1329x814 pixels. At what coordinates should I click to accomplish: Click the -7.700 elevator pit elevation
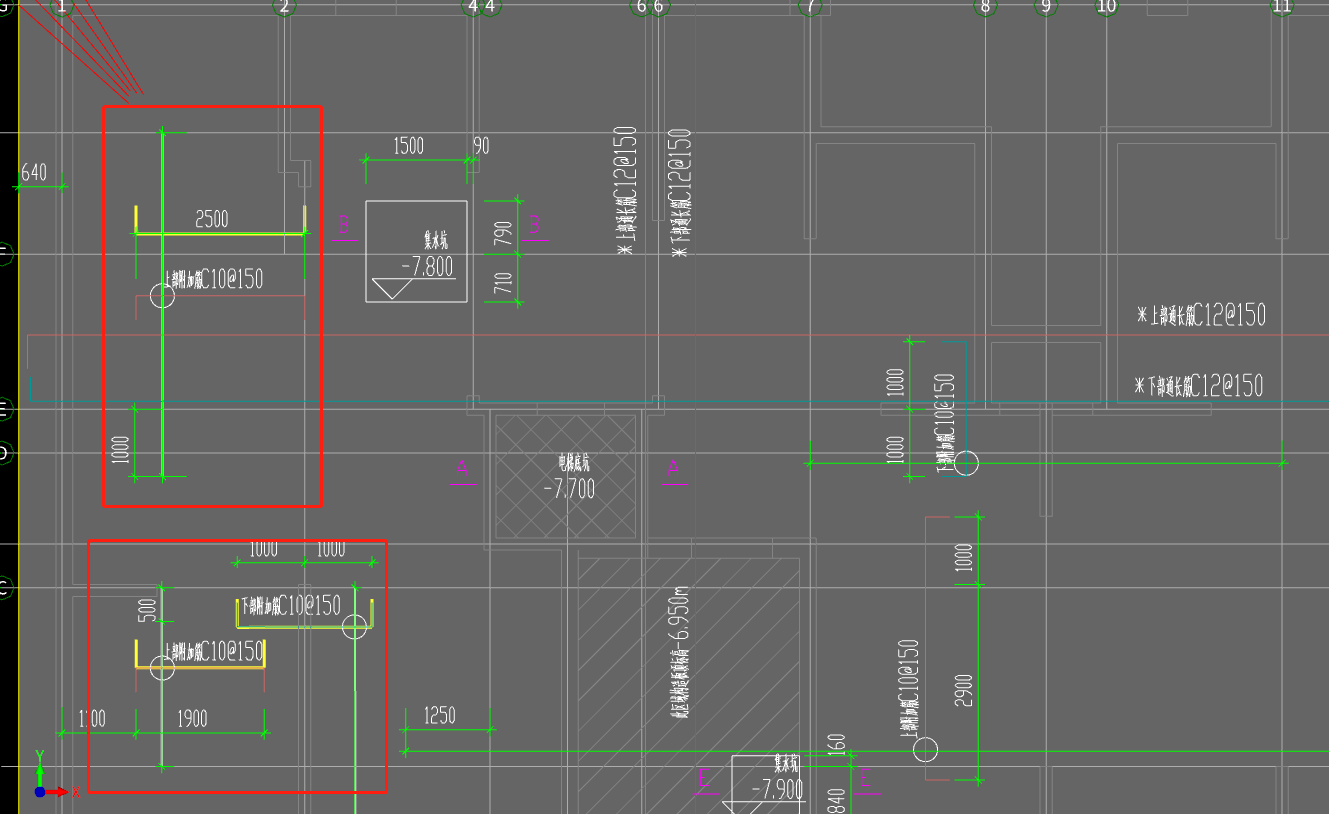click(569, 489)
